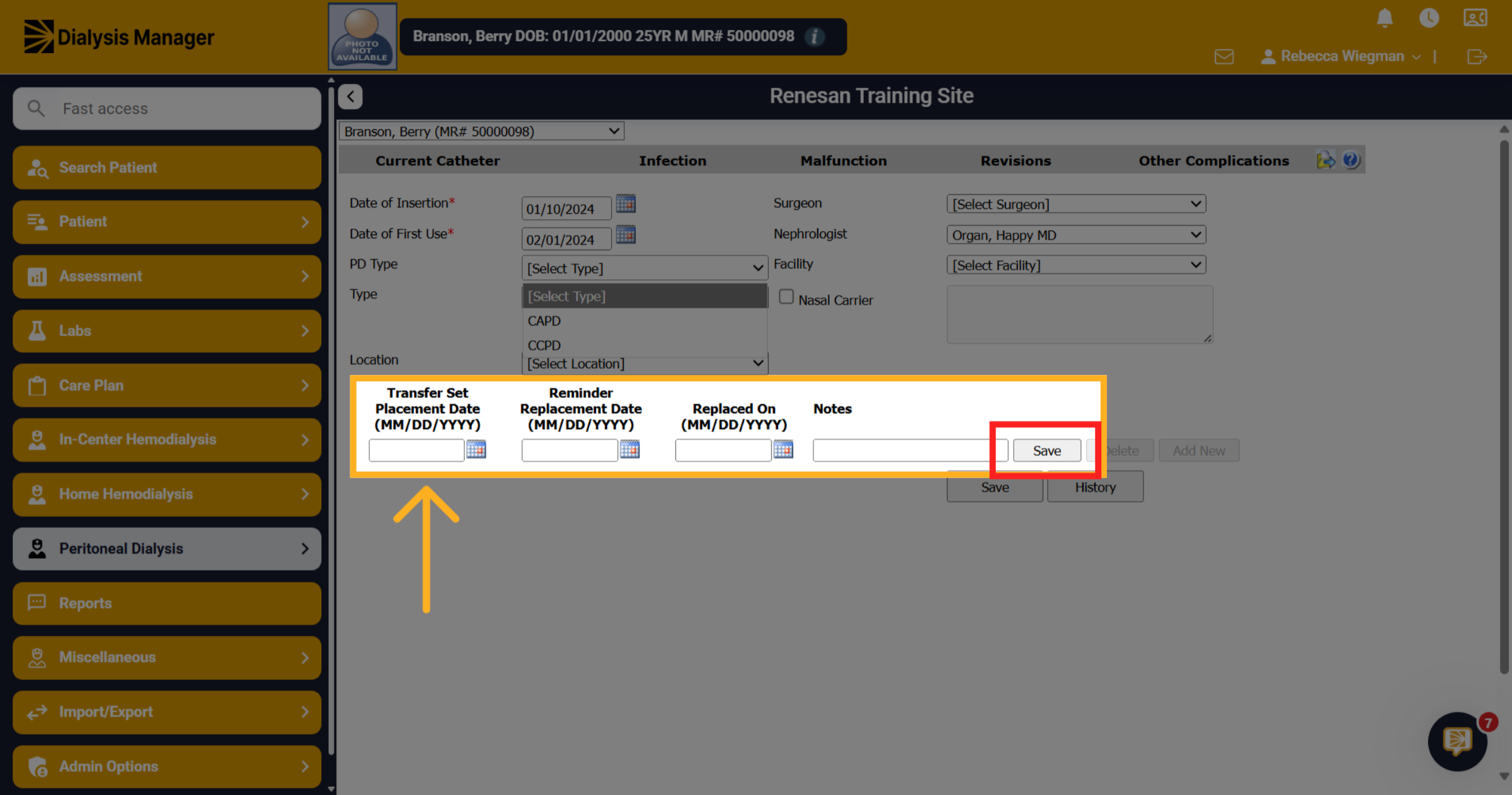Collapse the sidebar with the back arrow
The height and width of the screenshot is (795, 1512).
[350, 96]
